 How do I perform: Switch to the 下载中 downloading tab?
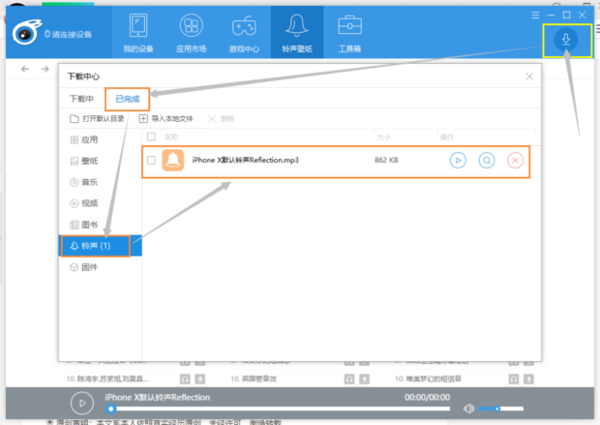(81, 98)
